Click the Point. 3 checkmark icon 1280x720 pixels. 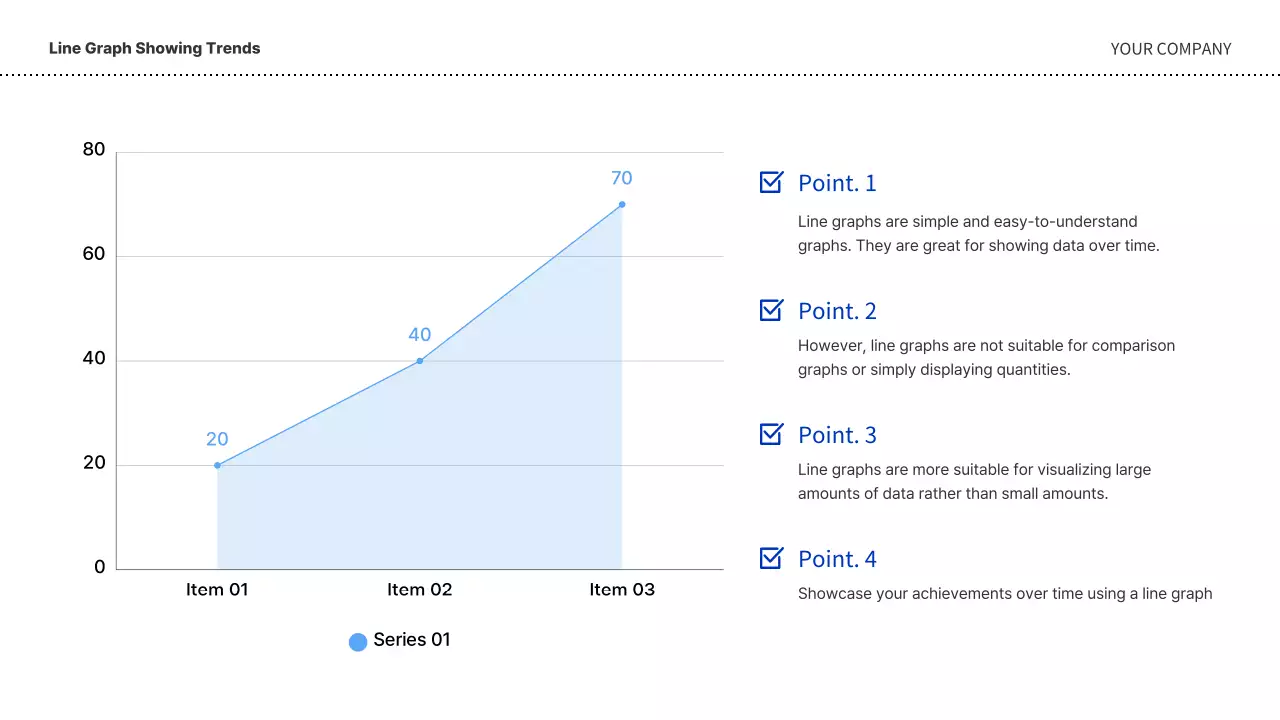pos(771,434)
